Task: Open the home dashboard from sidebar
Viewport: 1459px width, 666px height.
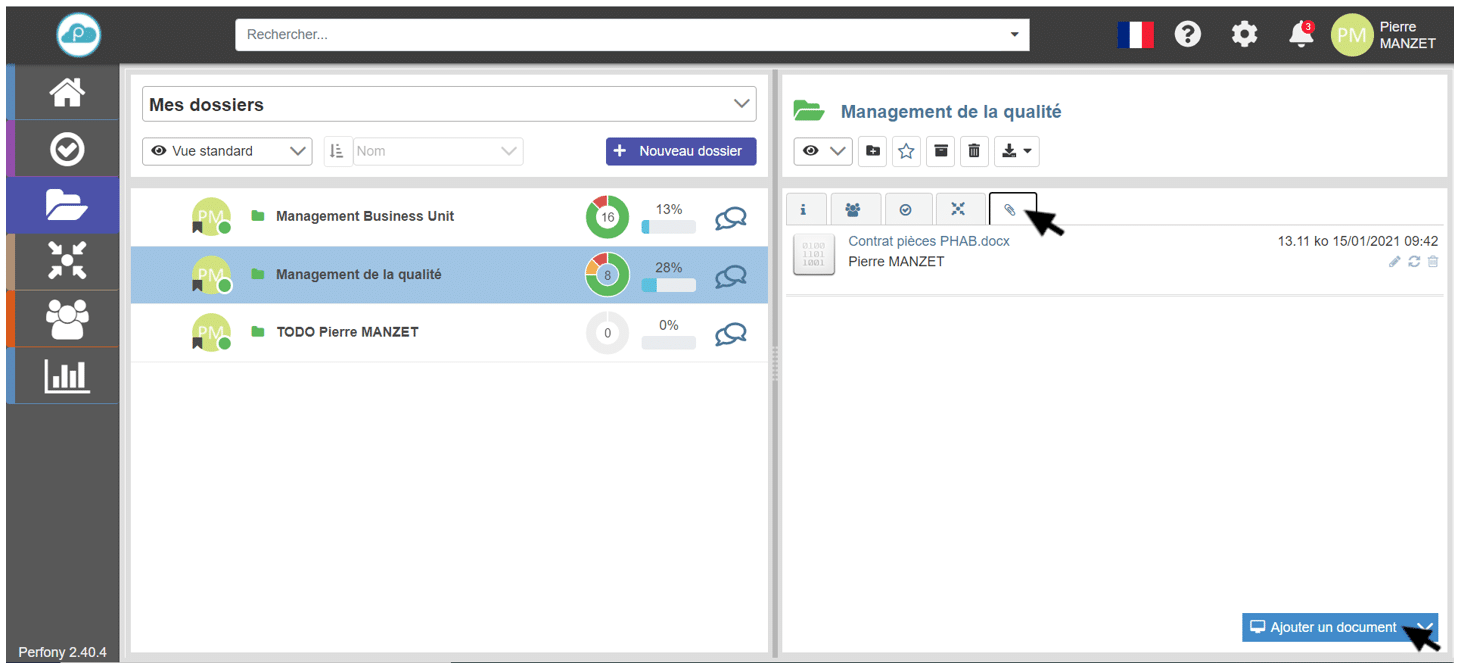Action: tap(67, 93)
